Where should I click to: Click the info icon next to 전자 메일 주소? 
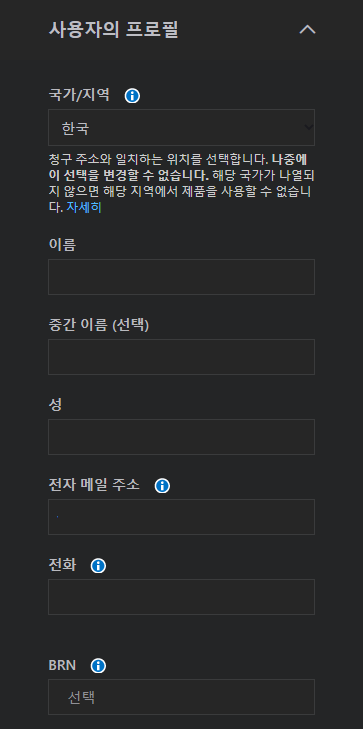tap(162, 486)
